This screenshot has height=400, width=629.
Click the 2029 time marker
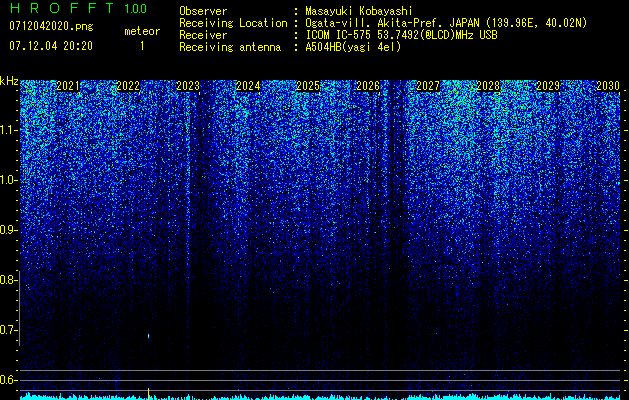548,86
